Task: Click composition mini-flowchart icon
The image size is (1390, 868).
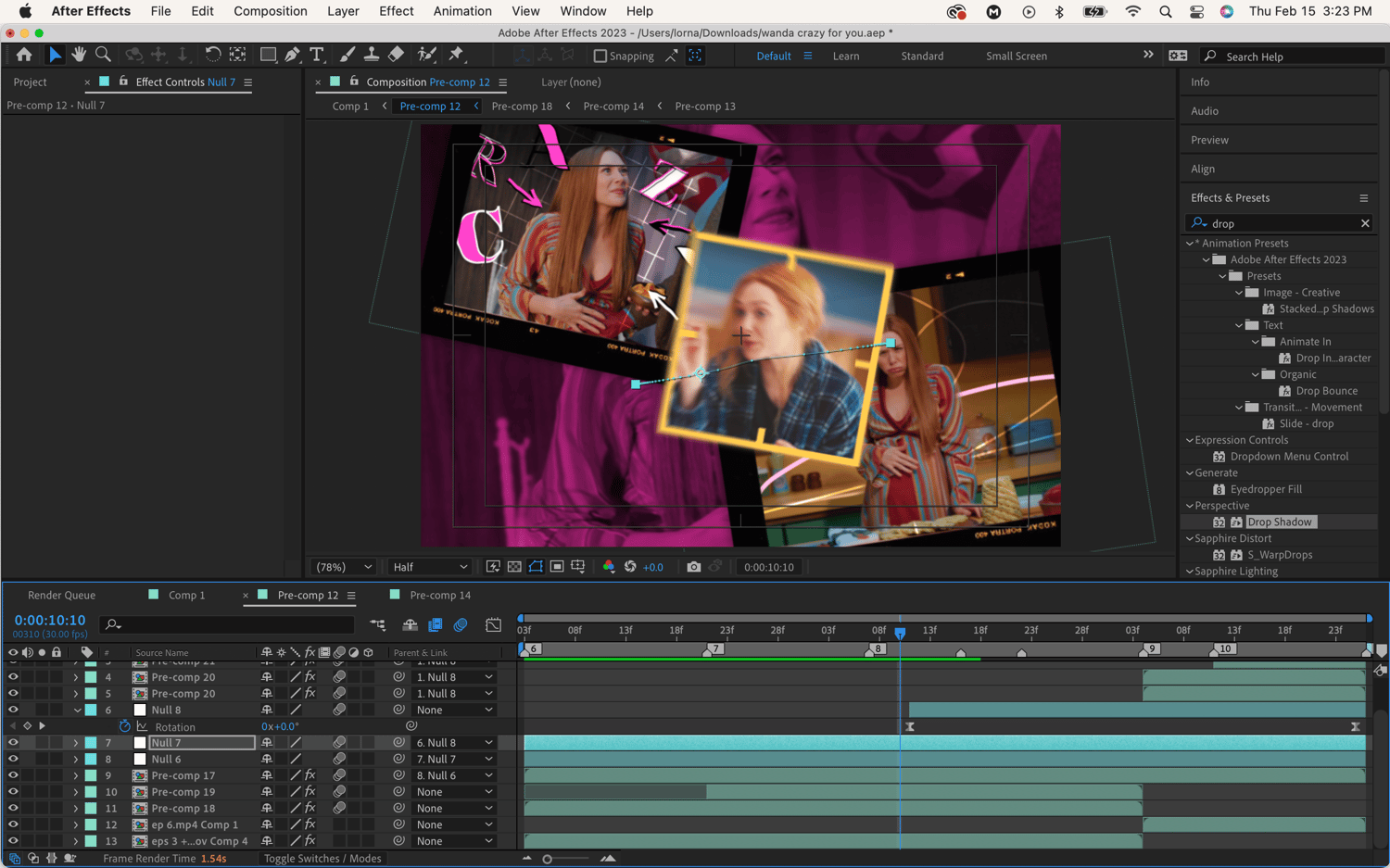Action: click(377, 625)
